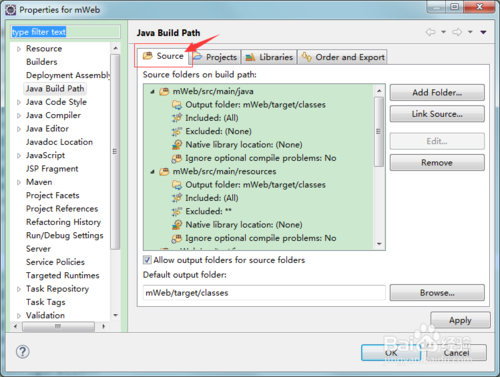
Task: Open the forward history dropdown arrow
Action: [470, 32]
